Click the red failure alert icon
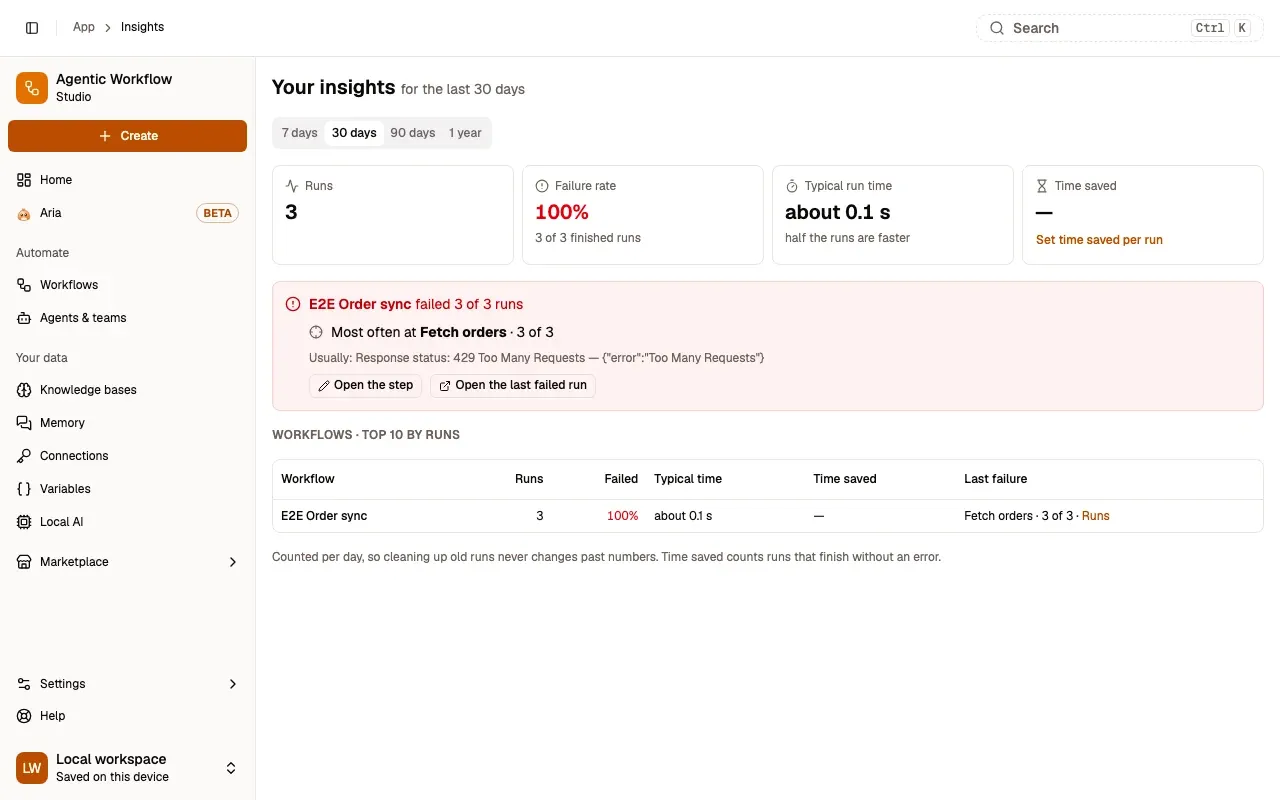The width and height of the screenshot is (1280, 800). (x=293, y=304)
